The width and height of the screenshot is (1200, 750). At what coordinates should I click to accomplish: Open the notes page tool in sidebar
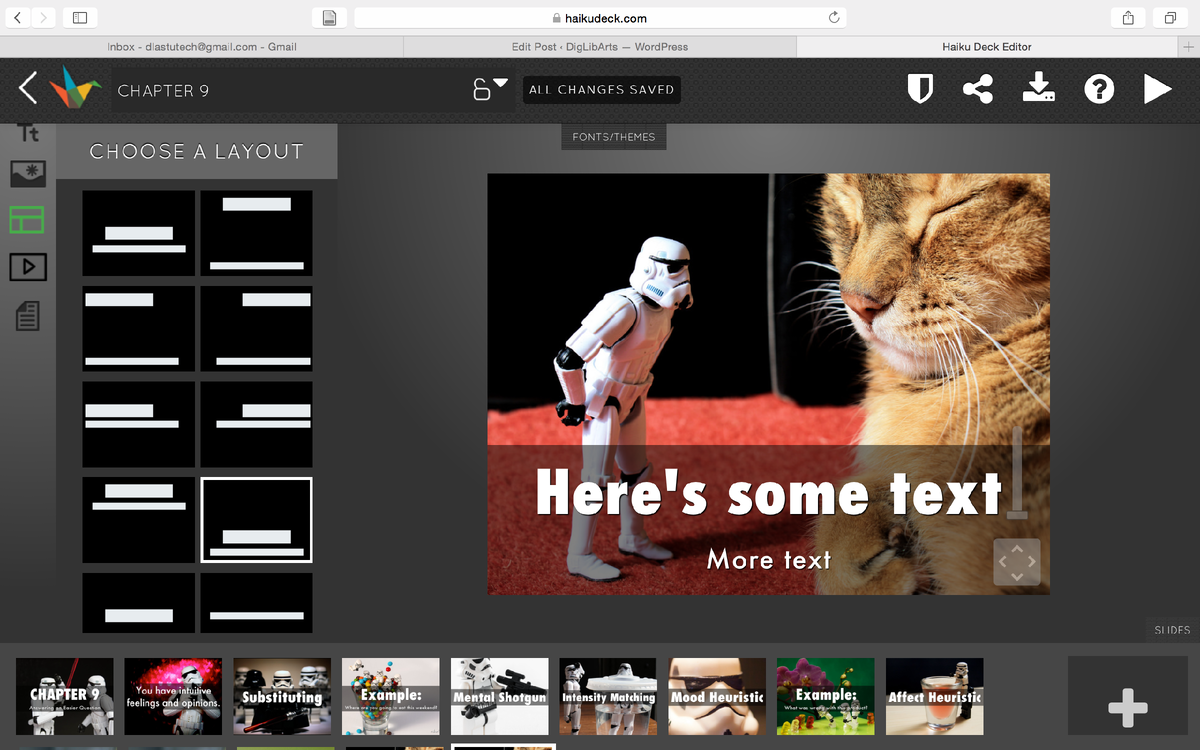pos(28,317)
